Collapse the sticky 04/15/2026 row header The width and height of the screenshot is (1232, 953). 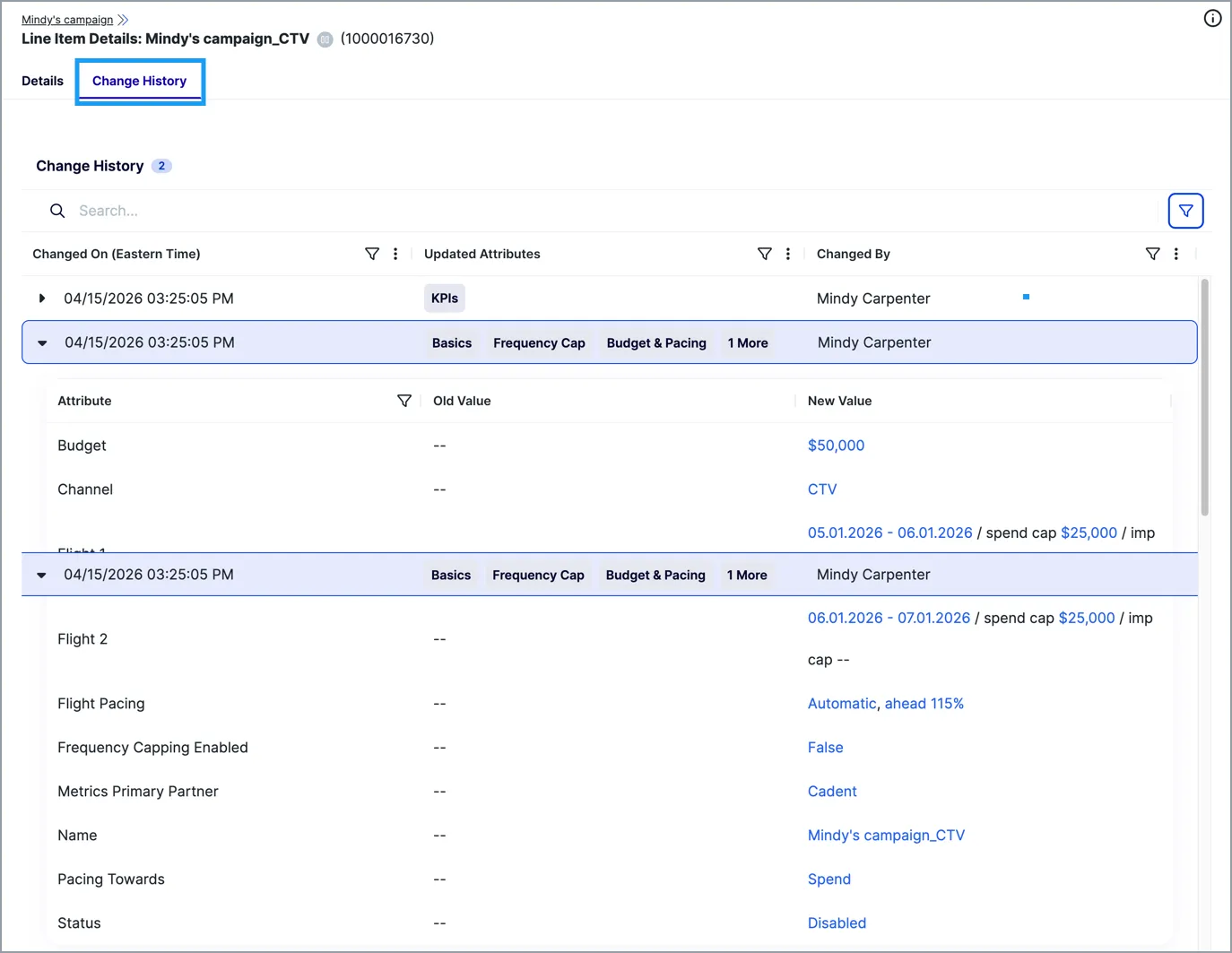[41, 575]
